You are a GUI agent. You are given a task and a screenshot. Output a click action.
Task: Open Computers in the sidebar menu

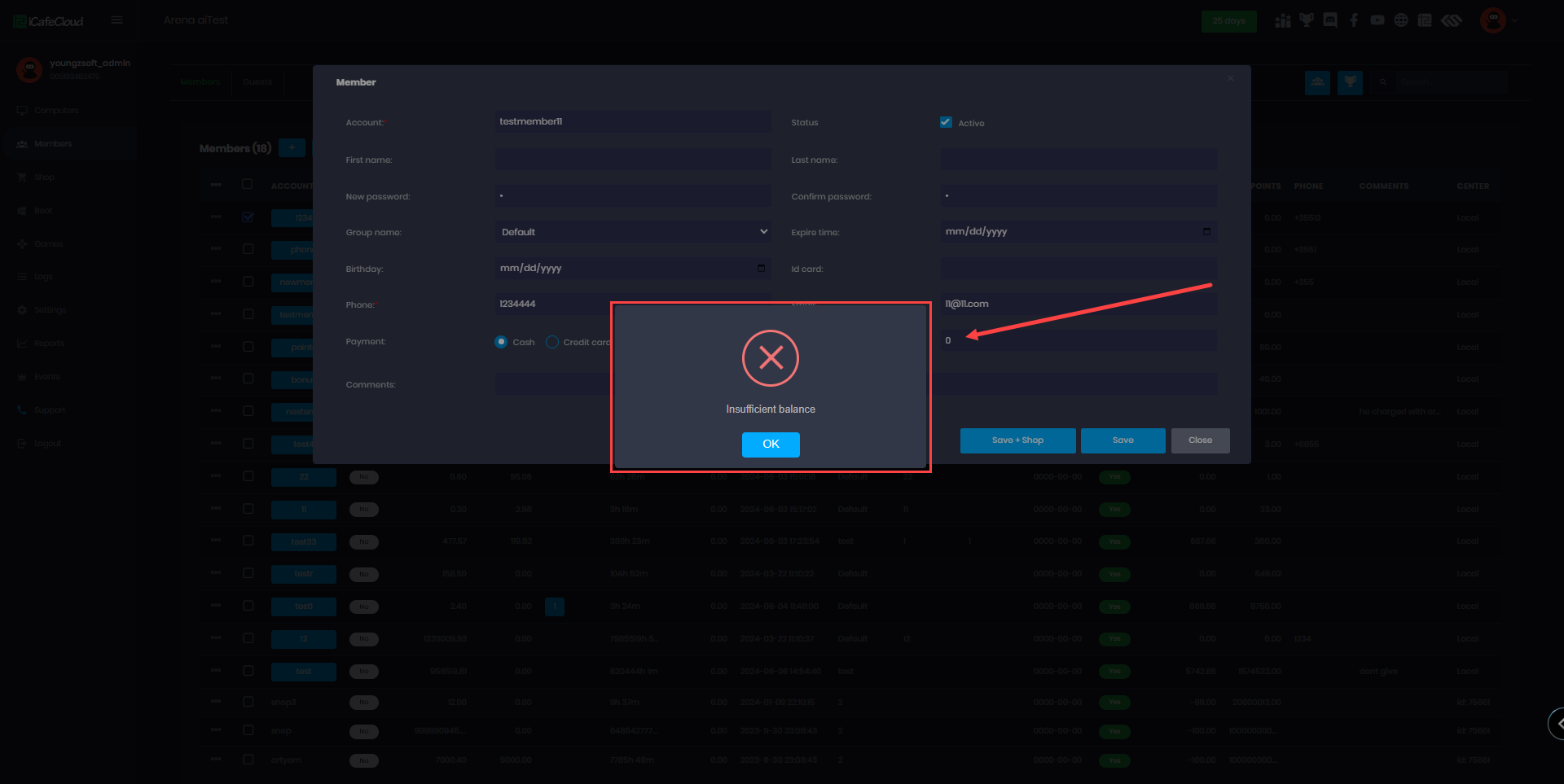[56, 111]
